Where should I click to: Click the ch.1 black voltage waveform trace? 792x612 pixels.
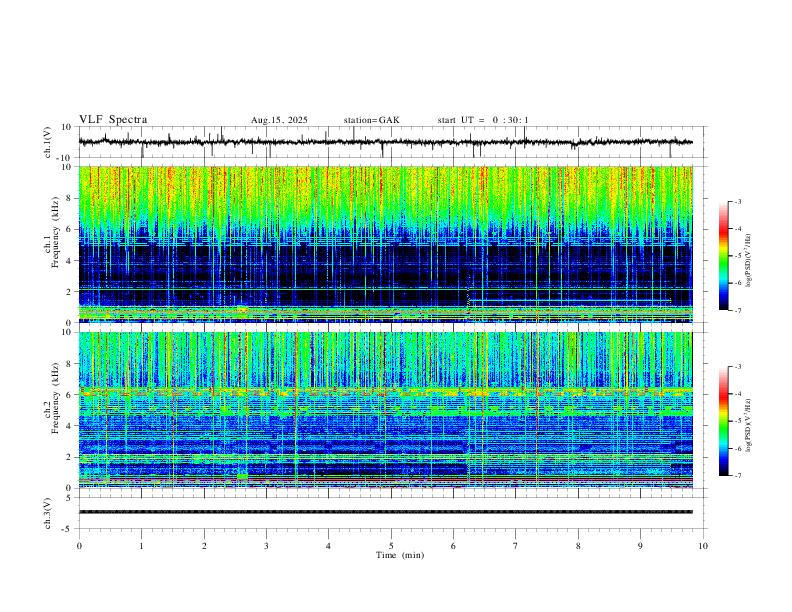pyautogui.click(x=385, y=142)
